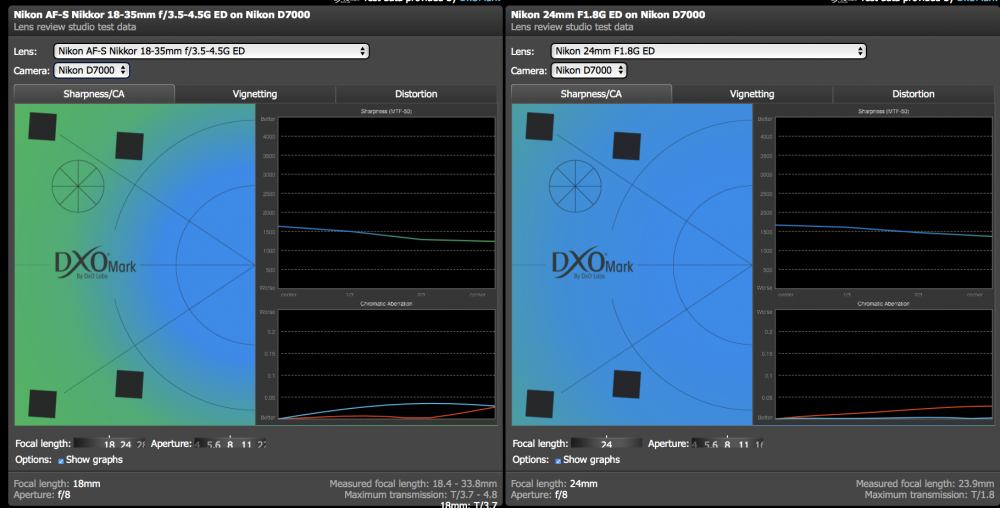Click Aperture: f/8 readout under 18mm
Image resolution: width=1000 pixels, height=508 pixels.
point(42,495)
